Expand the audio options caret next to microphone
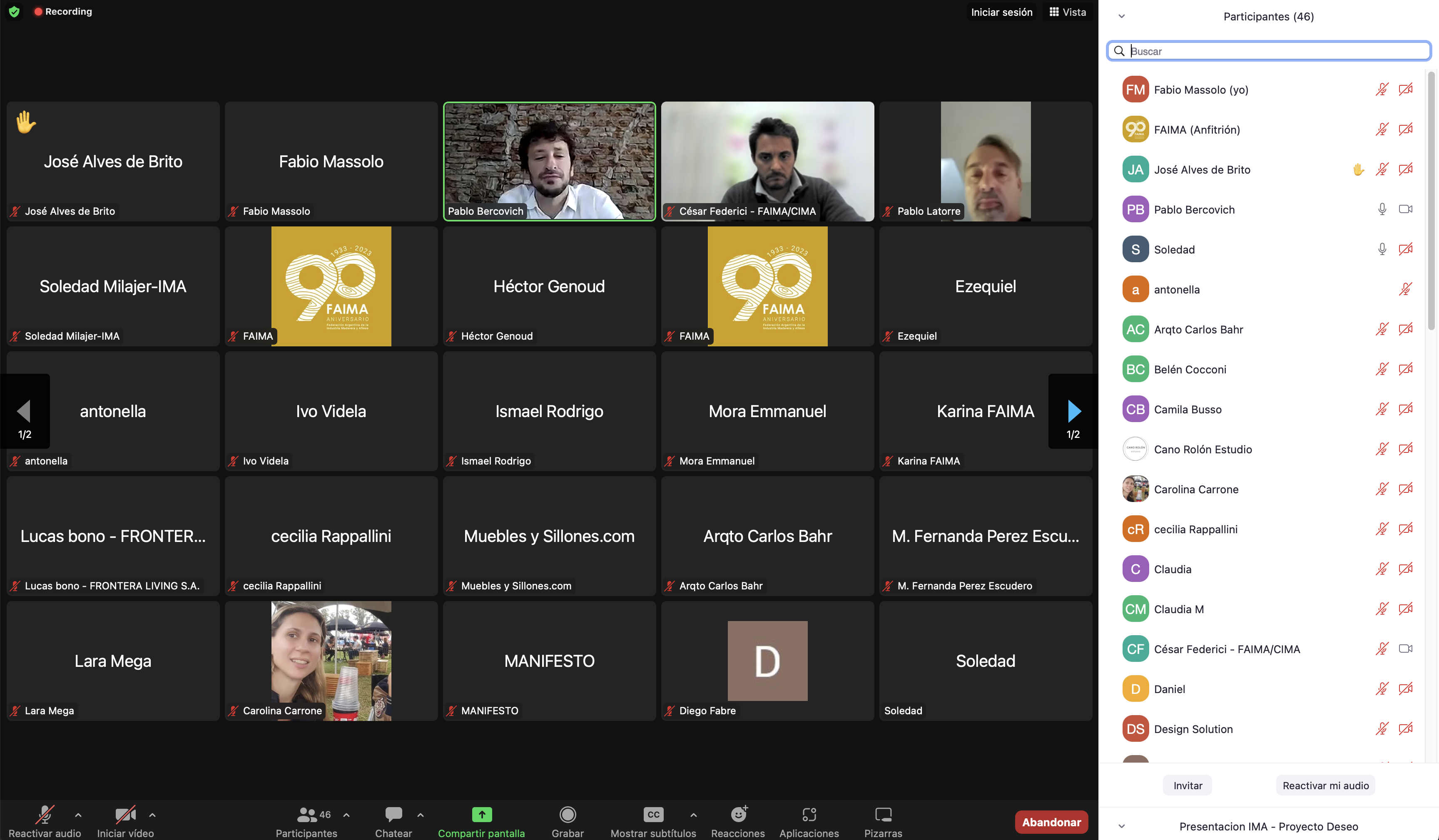 click(x=78, y=815)
